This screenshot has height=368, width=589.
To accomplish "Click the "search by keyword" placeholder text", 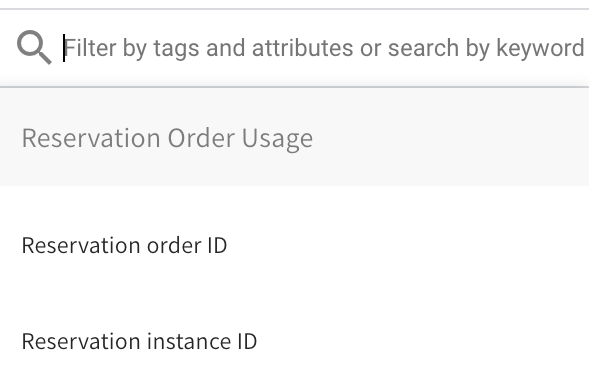I will (x=486, y=48).
